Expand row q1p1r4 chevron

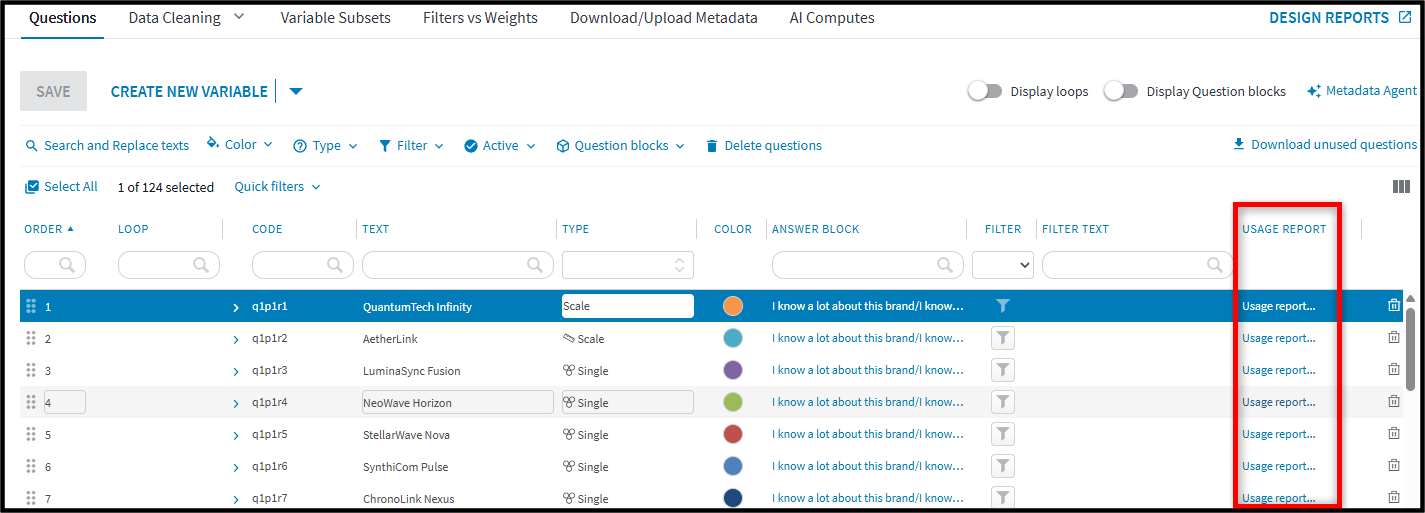237,403
